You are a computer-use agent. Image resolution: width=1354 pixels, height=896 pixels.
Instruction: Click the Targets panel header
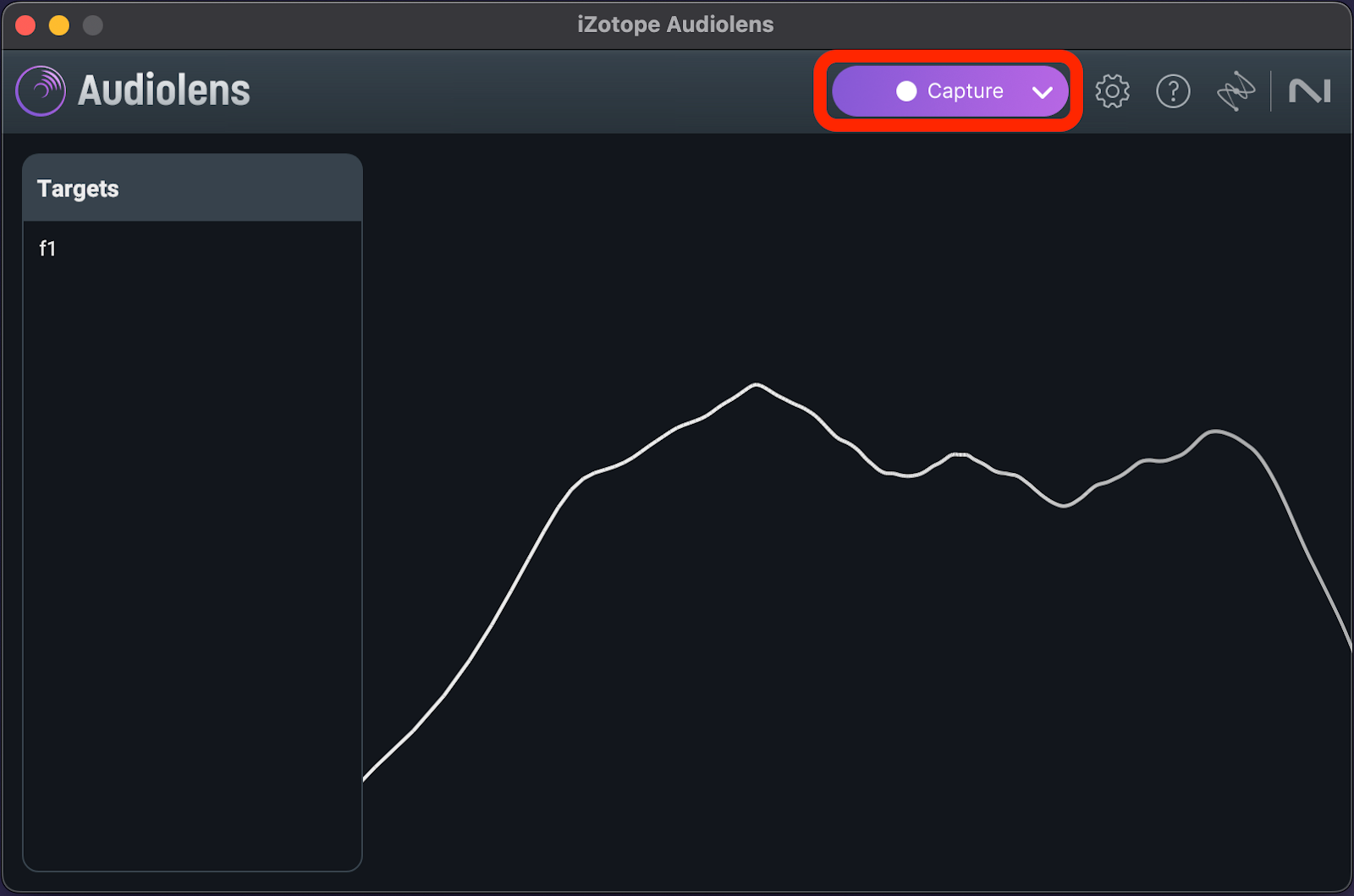192,188
